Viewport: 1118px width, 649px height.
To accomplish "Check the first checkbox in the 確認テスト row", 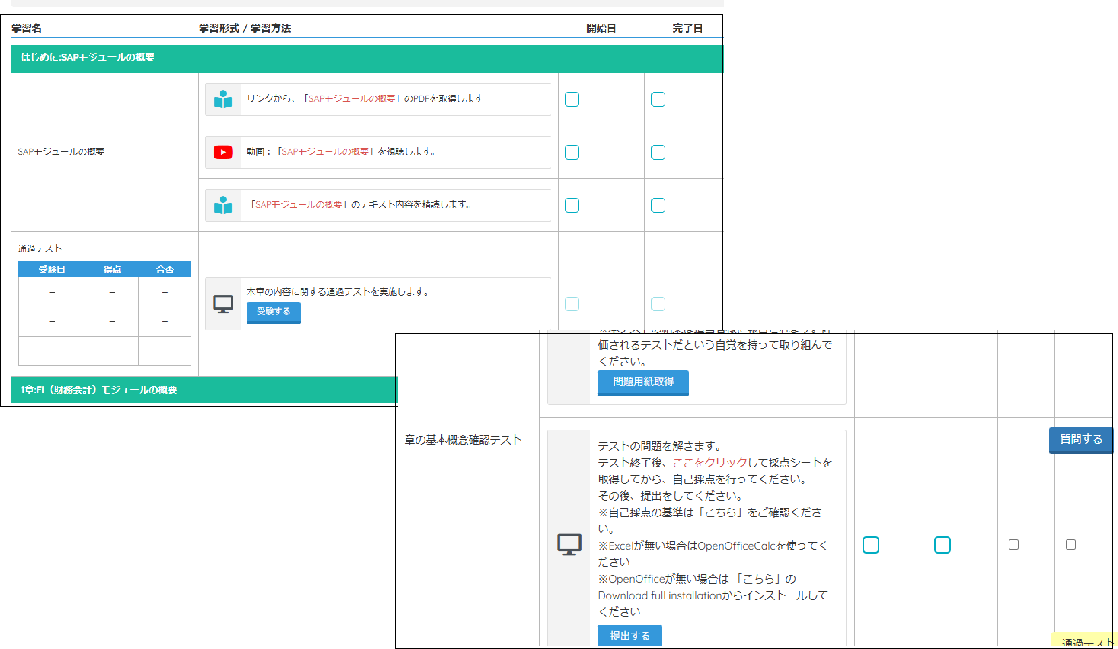I will (x=871, y=545).
